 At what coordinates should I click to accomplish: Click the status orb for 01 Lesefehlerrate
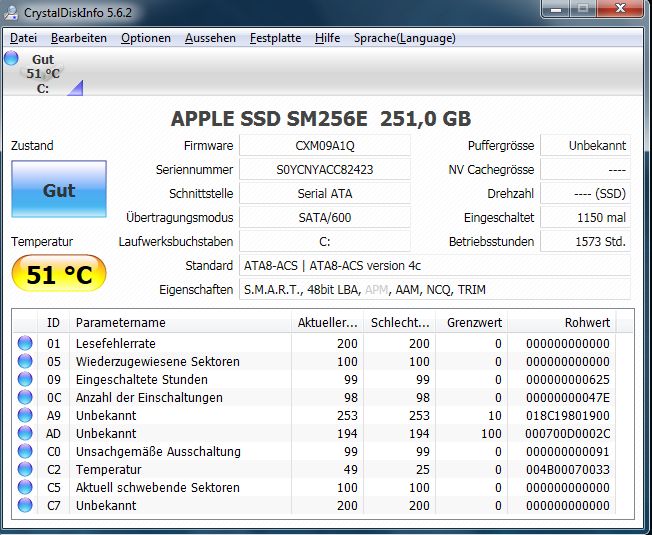25,343
